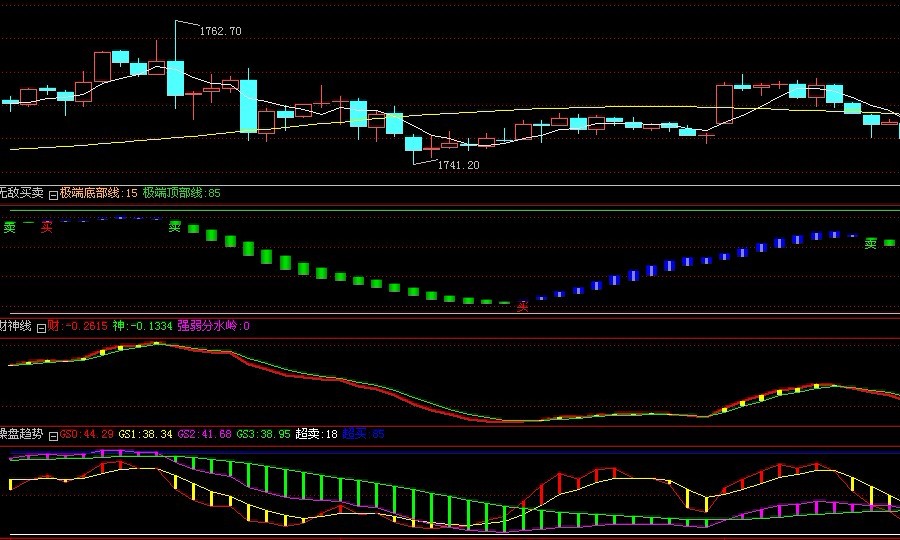Image resolution: width=900 pixels, height=540 pixels.
Task: Click the 极端底部线:15 value label
Action: [99, 193]
